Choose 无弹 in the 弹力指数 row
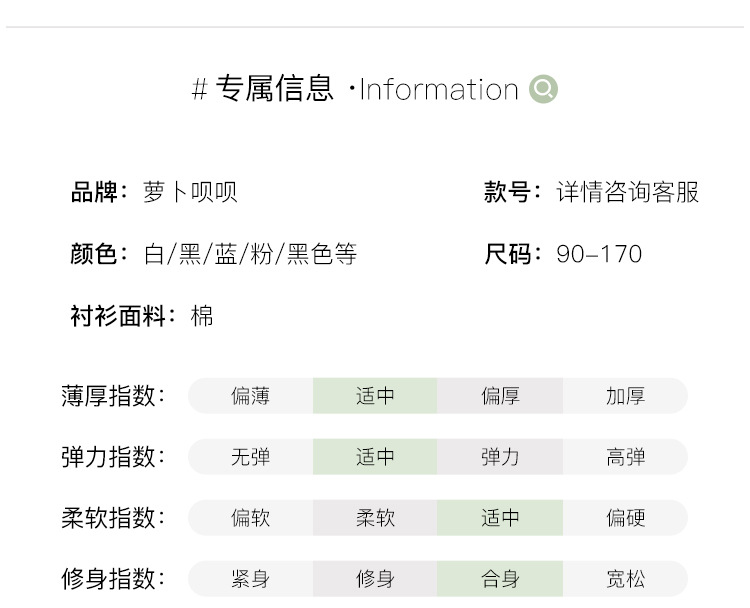The width and height of the screenshot is (750, 608). [250, 457]
